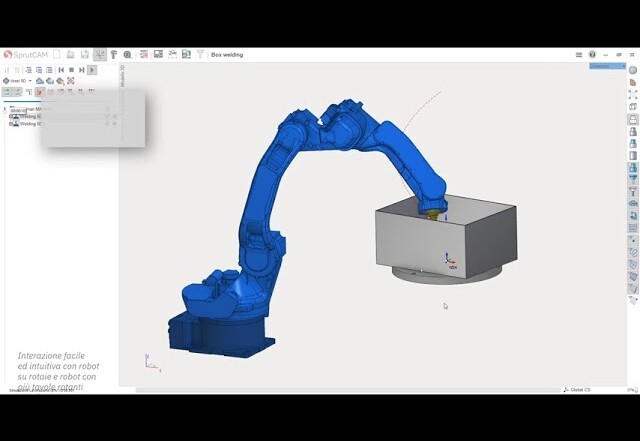Open the help question mark icon

pos(592,54)
